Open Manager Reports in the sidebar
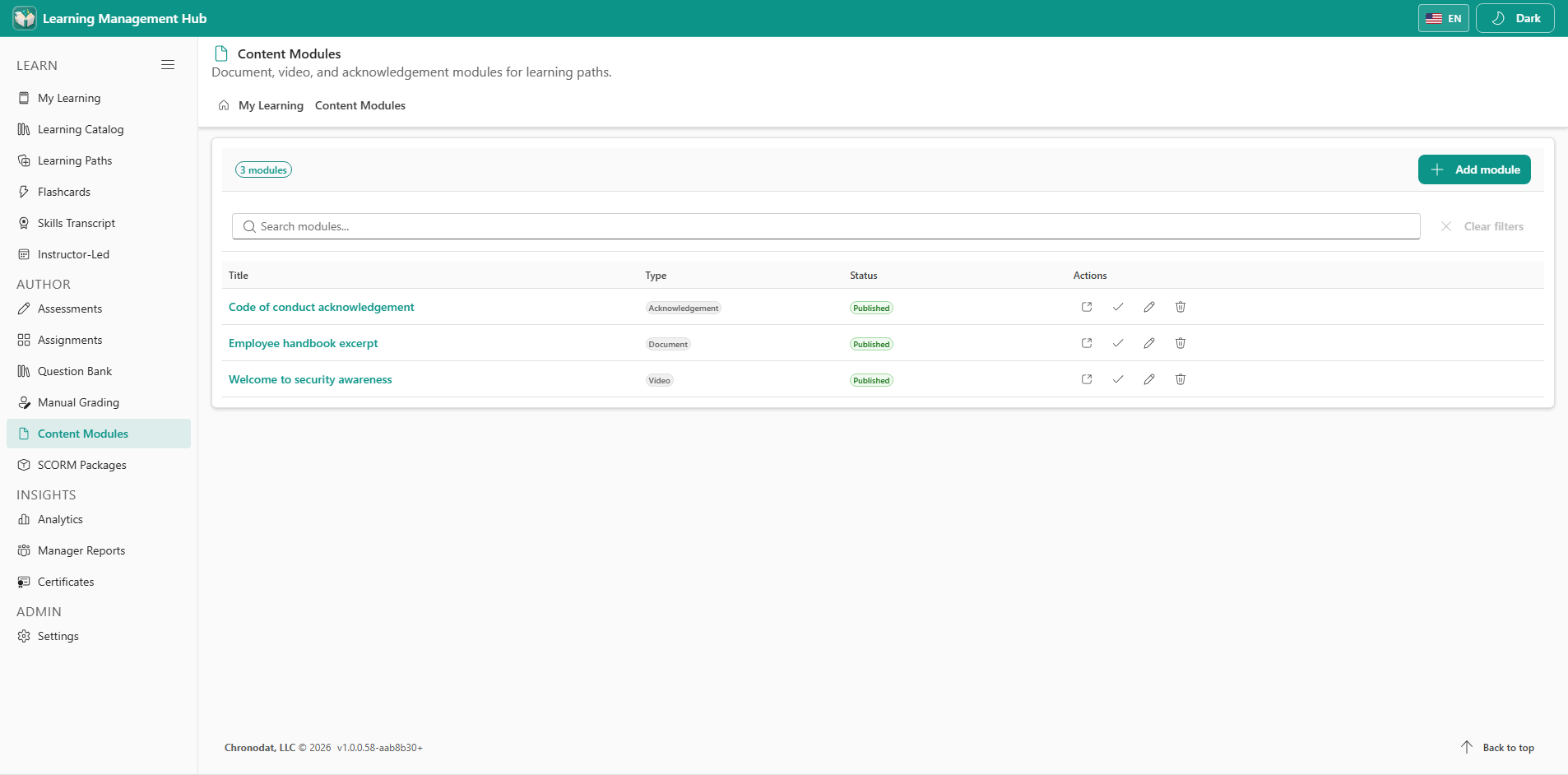This screenshot has width=1568, height=775. (x=99, y=550)
